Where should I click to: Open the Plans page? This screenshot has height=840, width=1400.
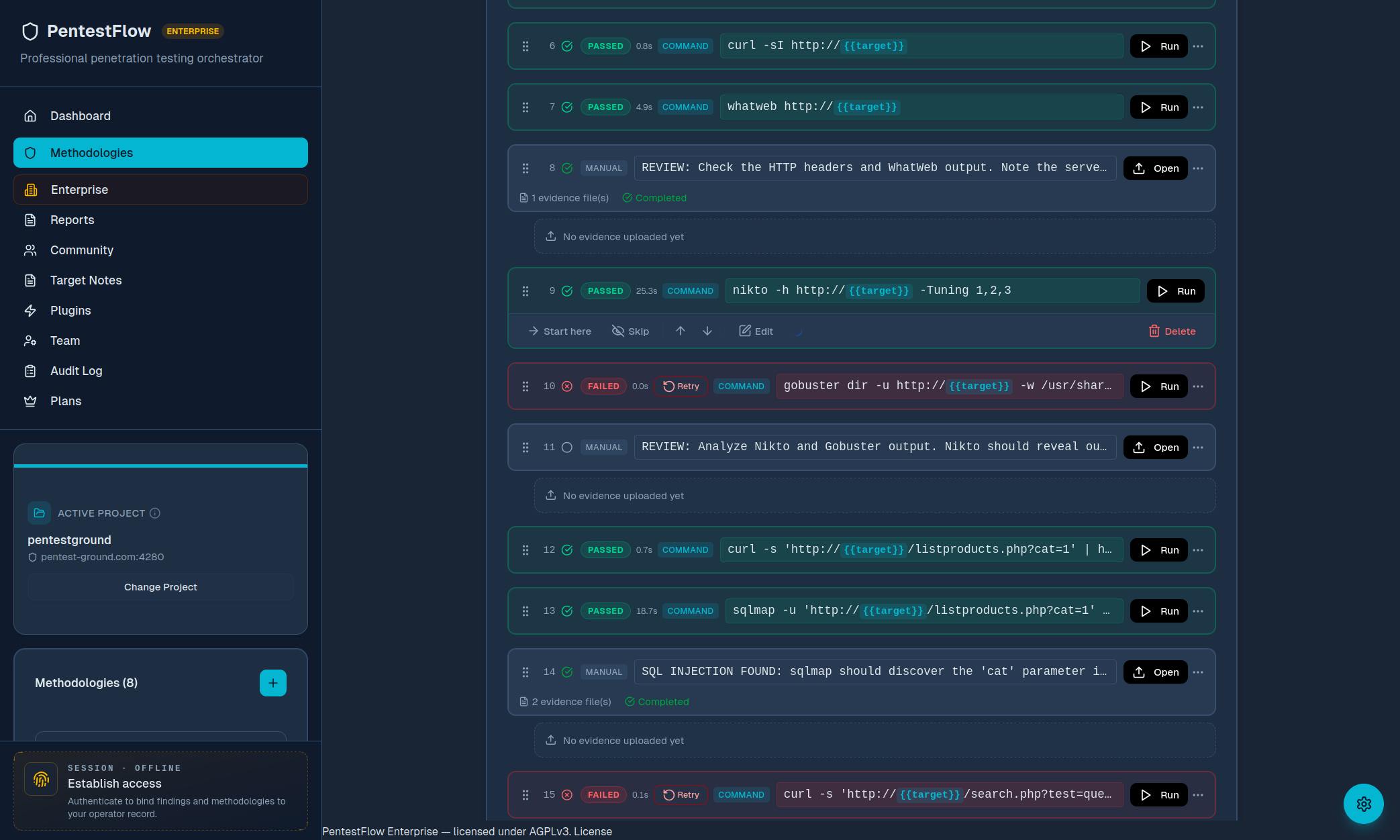[x=160, y=401]
